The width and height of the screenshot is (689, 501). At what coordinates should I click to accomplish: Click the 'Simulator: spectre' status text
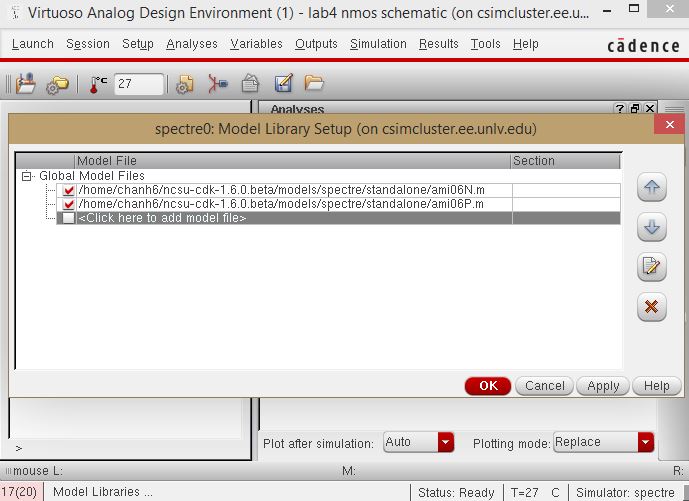click(x=625, y=493)
